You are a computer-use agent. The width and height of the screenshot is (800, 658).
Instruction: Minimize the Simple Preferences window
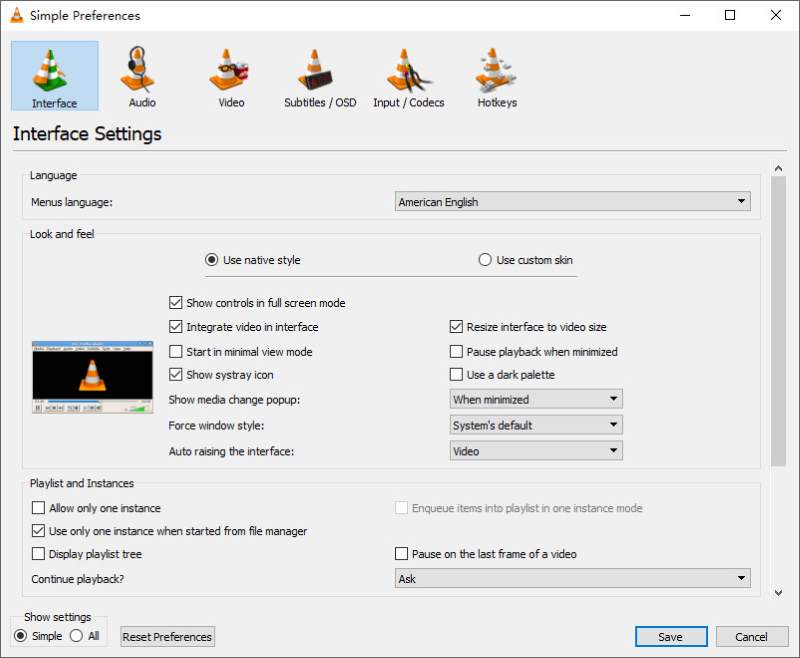point(685,15)
